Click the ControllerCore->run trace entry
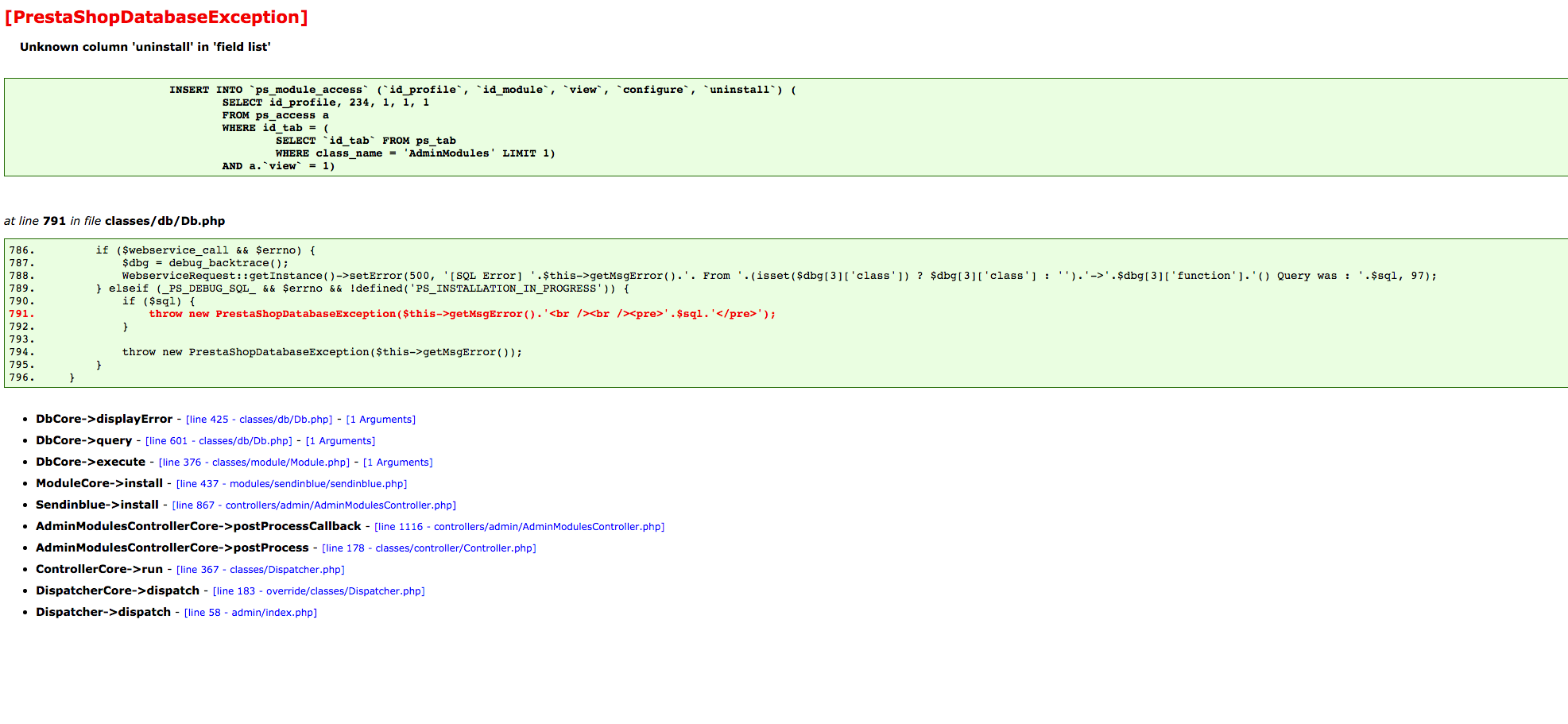1568x724 pixels. point(99,569)
